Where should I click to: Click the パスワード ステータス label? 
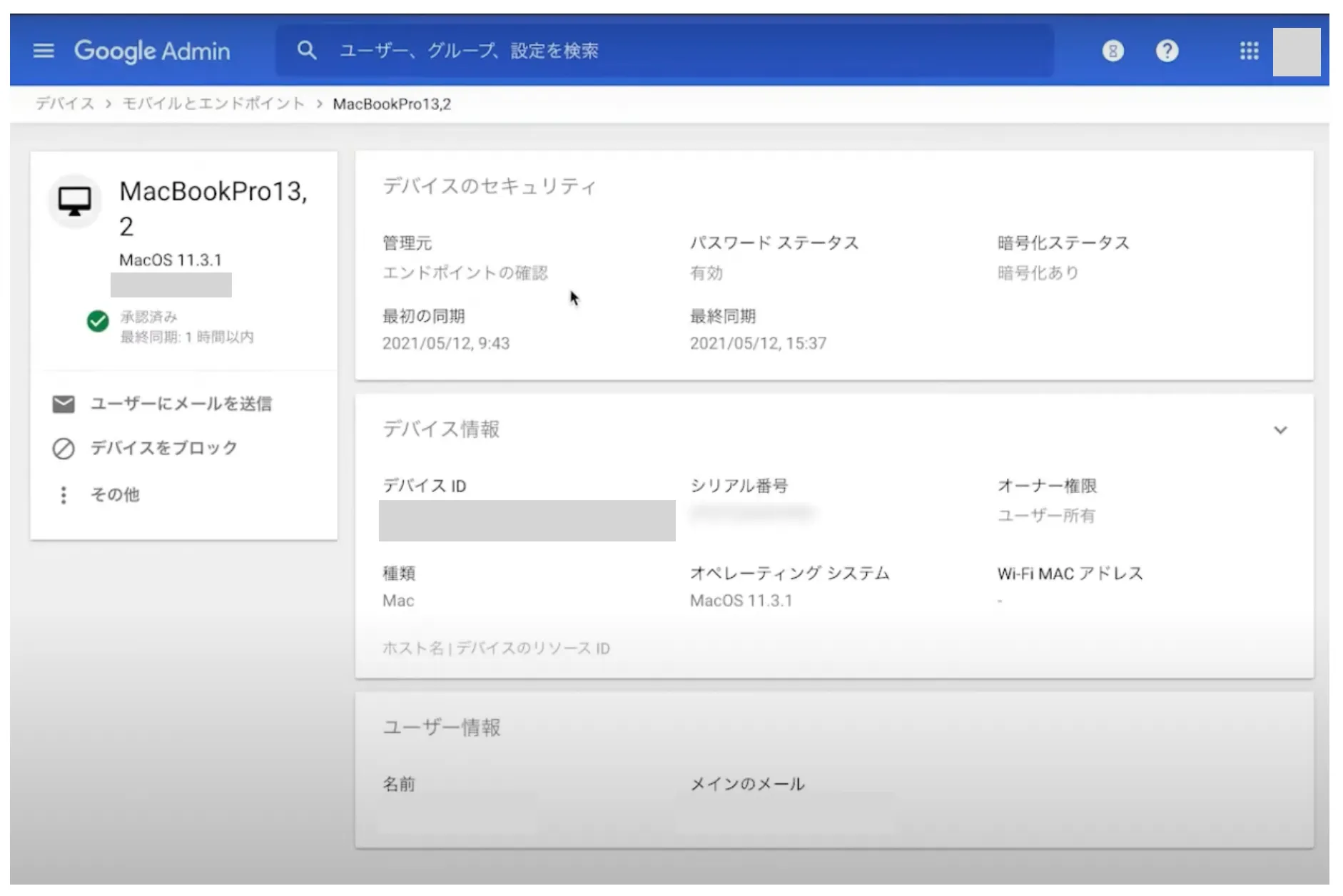click(774, 243)
